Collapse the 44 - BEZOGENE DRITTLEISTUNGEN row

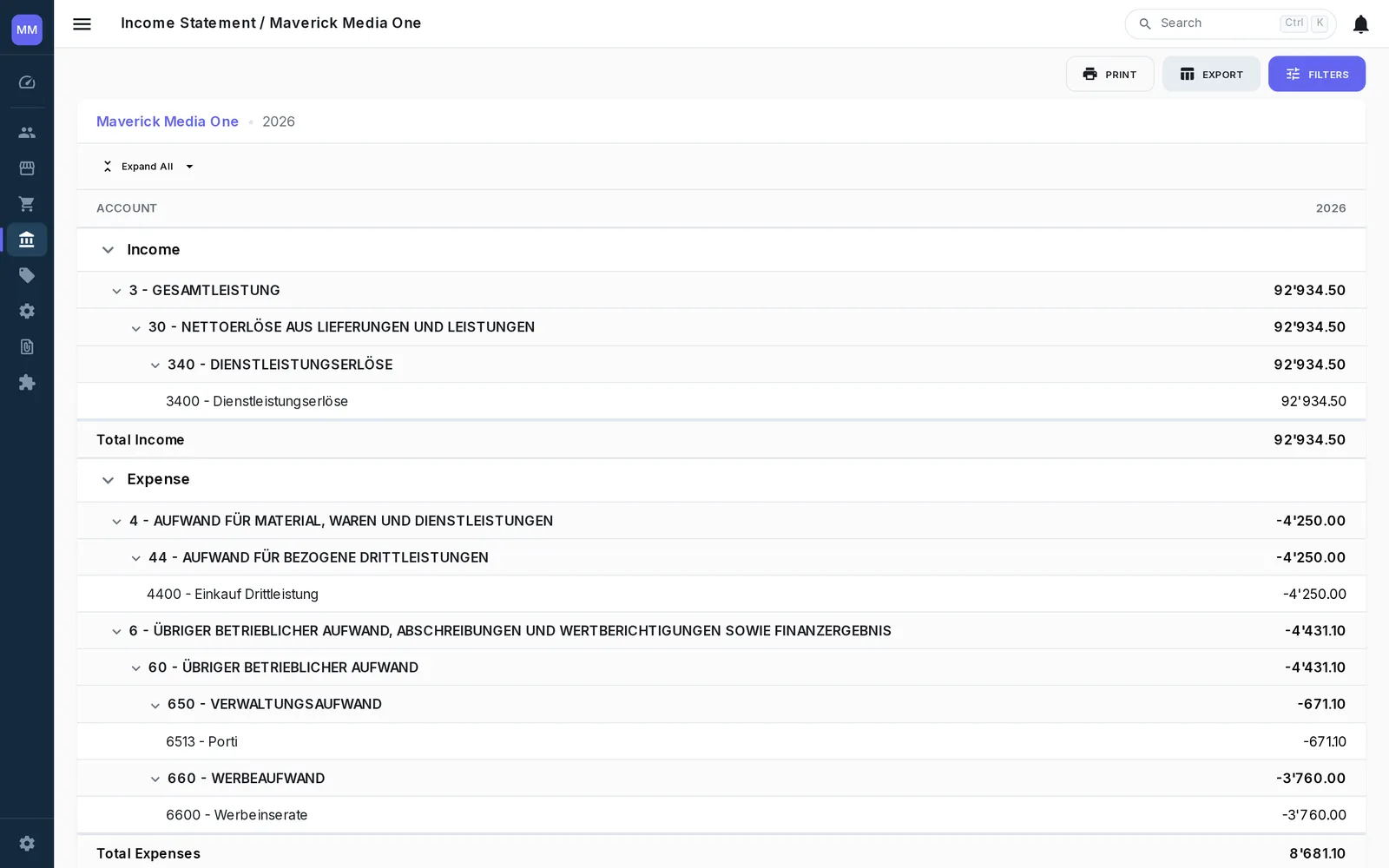pos(135,558)
